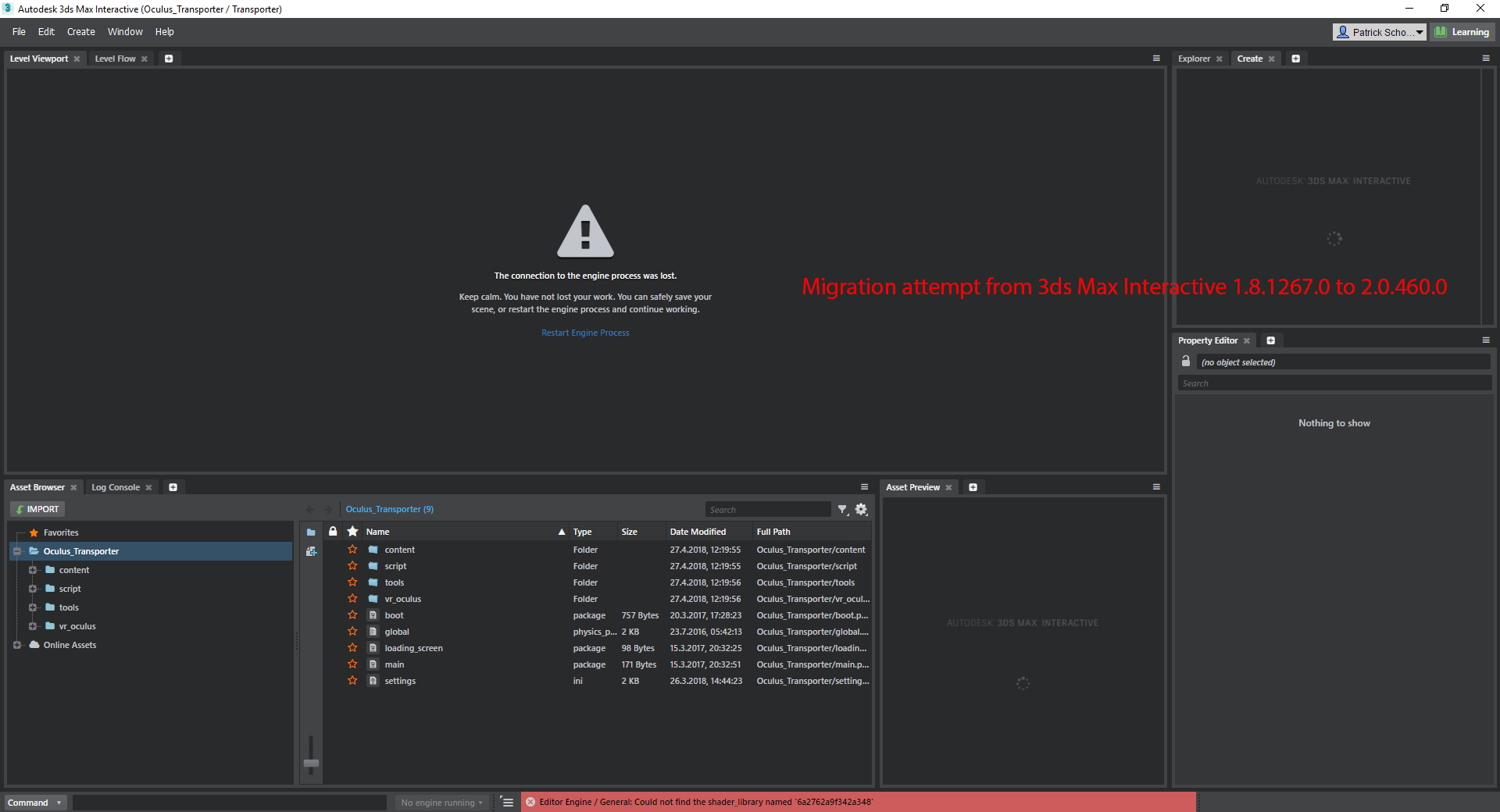Select Favorites in the asset tree

click(x=61, y=533)
